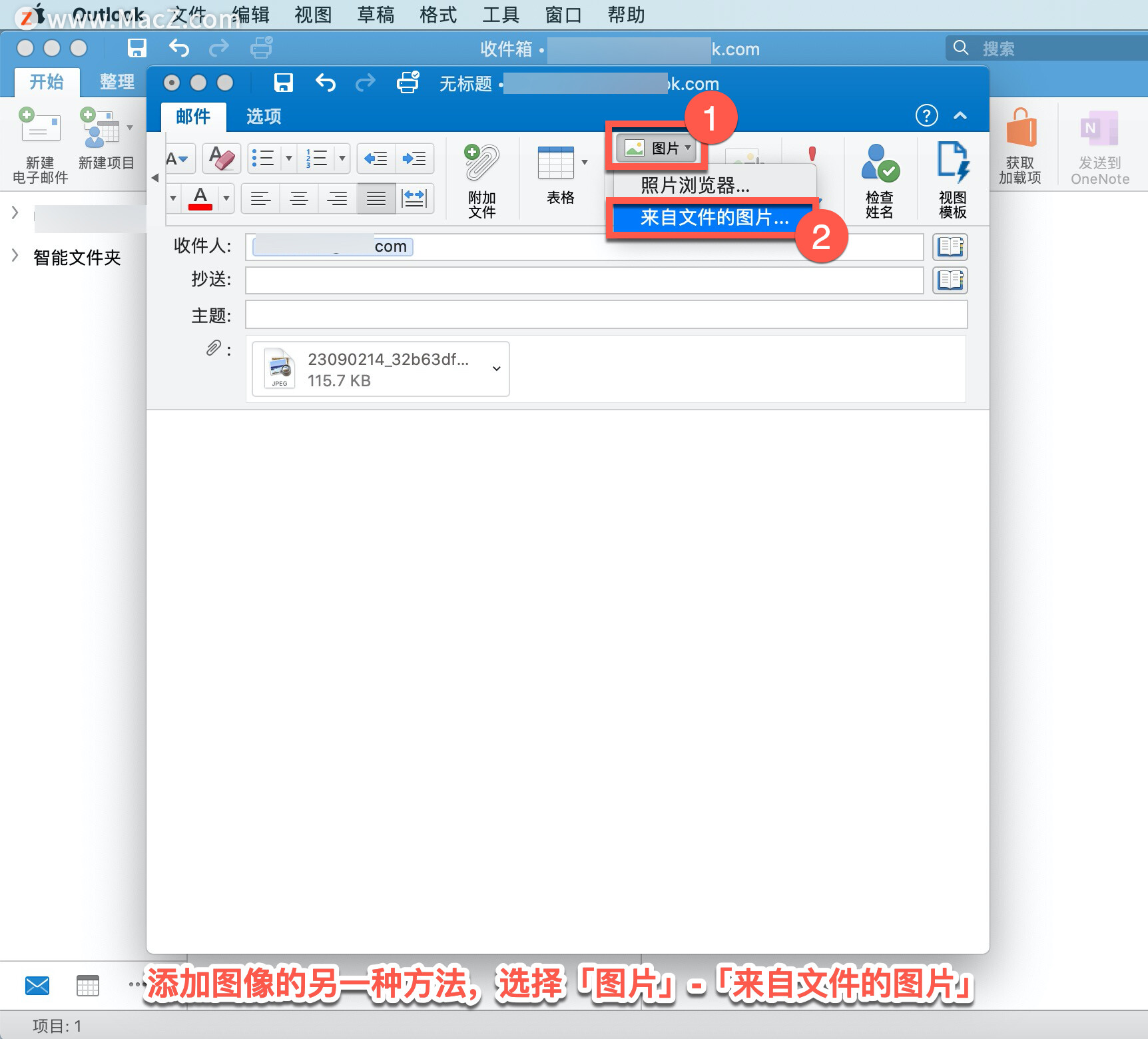Open the 草稿 menu in menu bar
Viewport: 1148px width, 1039px height.
tap(376, 15)
